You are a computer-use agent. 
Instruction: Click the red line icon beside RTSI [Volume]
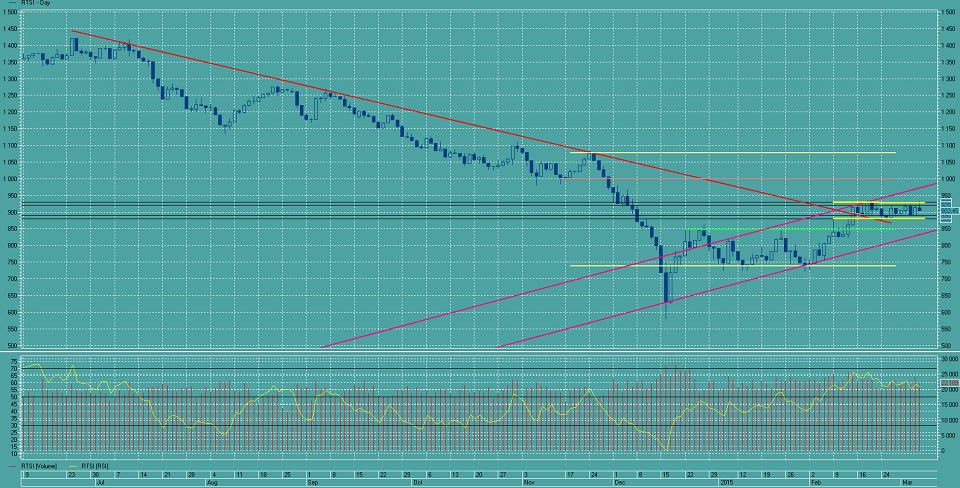(10, 466)
